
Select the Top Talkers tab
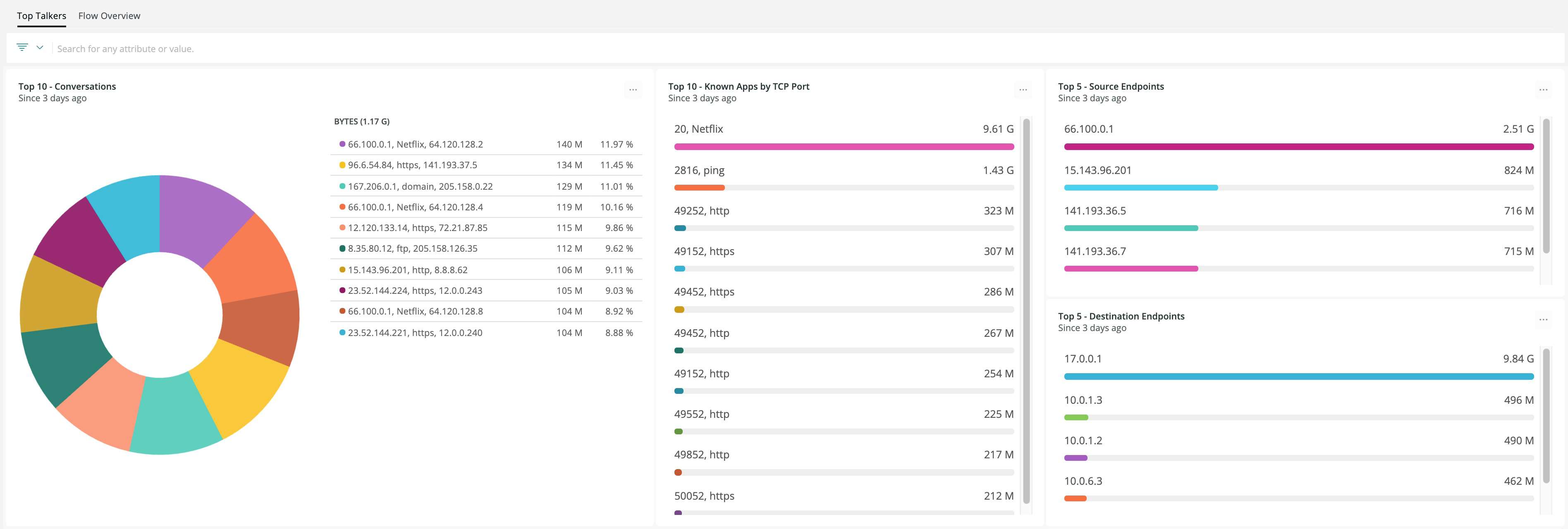(41, 16)
